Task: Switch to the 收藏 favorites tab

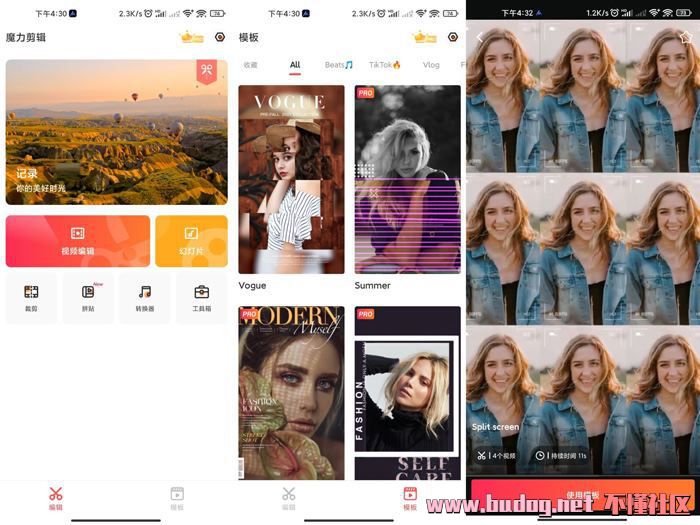Action: (250, 65)
